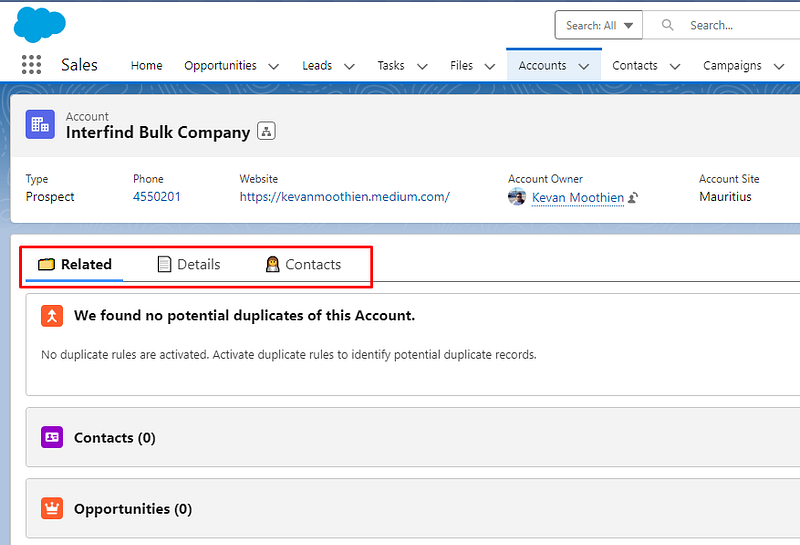Image resolution: width=800 pixels, height=545 pixels.
Task: Open the kevanmoothien.medium.com website link
Action: [x=344, y=197]
